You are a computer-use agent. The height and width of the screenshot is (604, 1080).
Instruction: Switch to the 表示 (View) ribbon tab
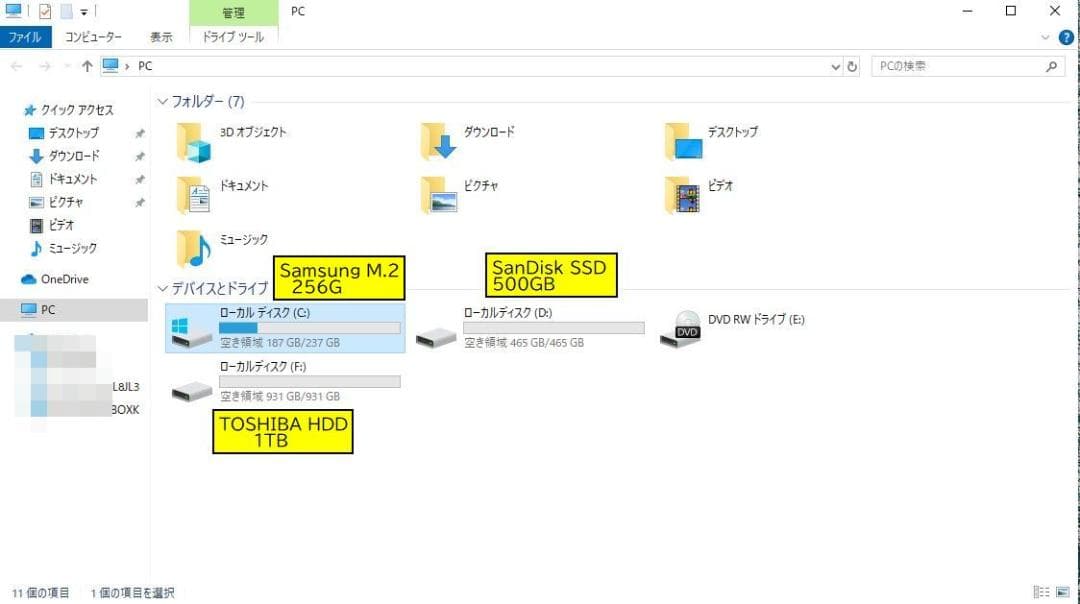point(161,37)
